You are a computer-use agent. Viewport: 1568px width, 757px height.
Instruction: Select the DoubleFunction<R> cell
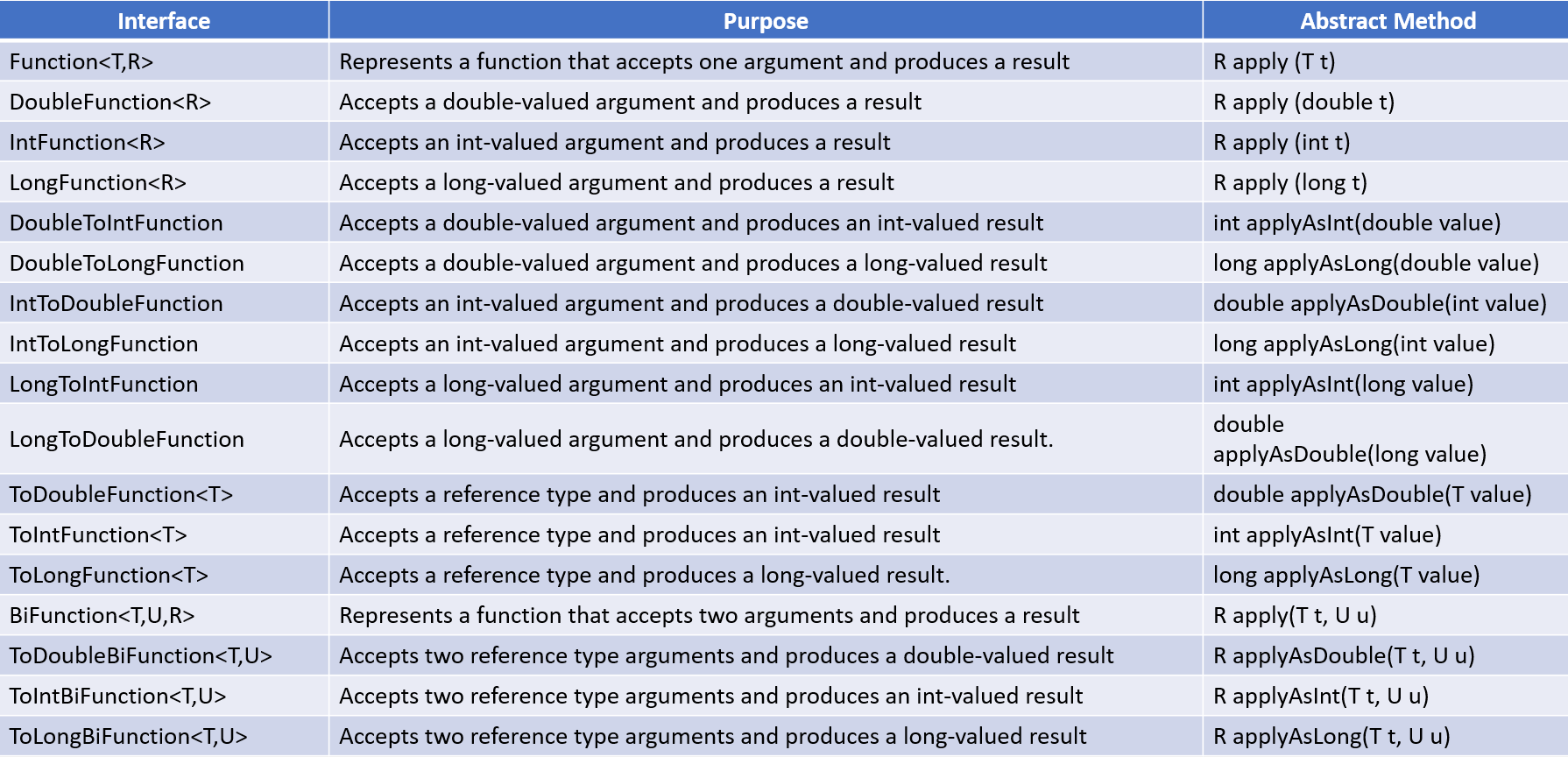point(110,103)
